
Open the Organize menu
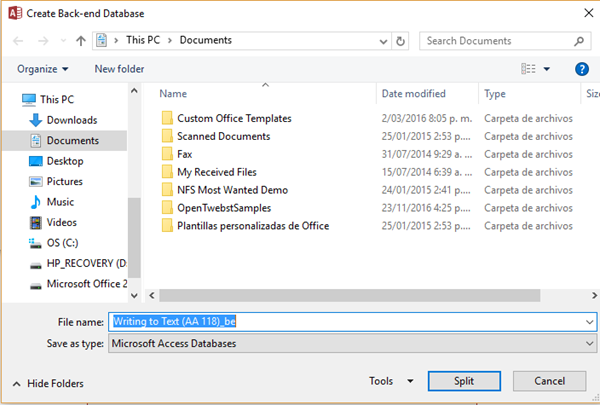tap(43, 69)
